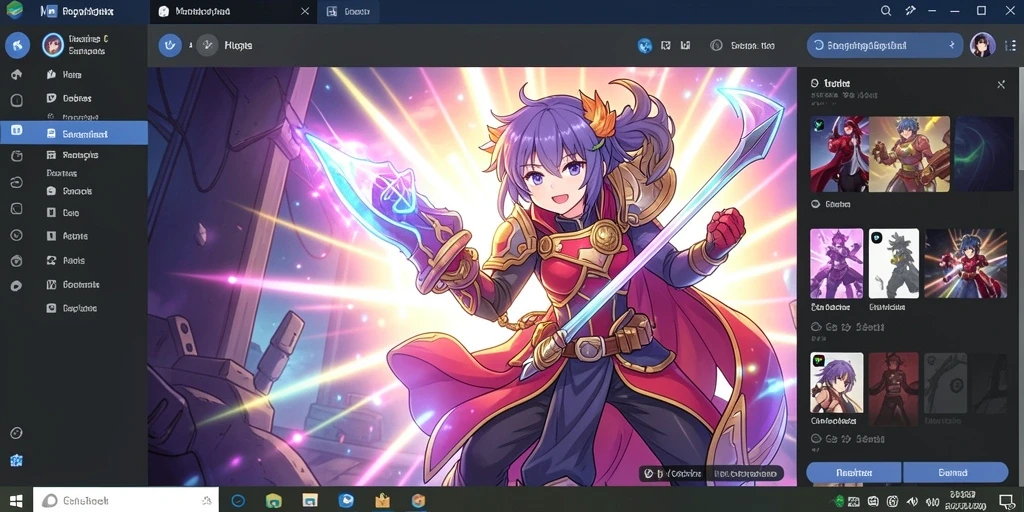Open the list menu icon beside the toolbar avatar
The image size is (1024, 512).
[x=1012, y=45]
